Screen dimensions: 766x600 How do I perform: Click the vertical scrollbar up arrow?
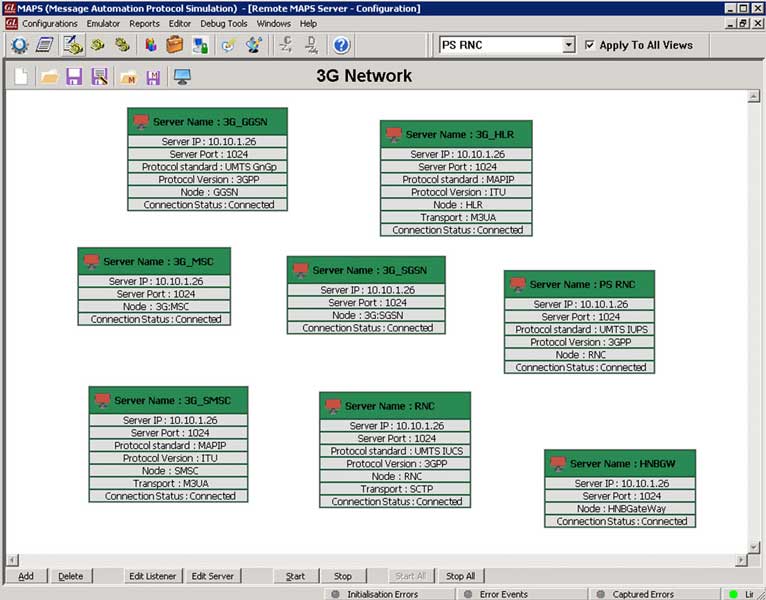753,96
